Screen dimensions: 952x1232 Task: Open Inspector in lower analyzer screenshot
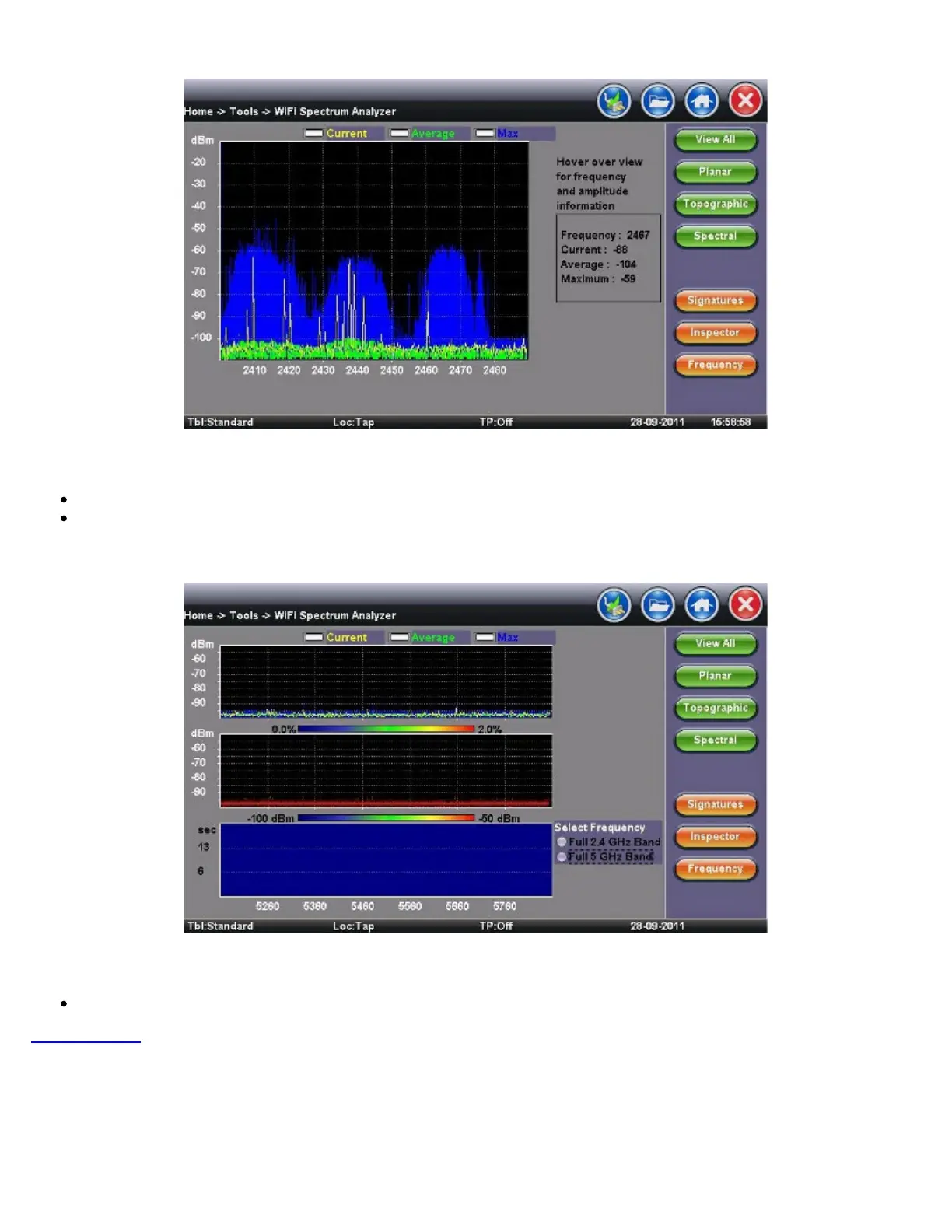pyautogui.click(x=715, y=837)
